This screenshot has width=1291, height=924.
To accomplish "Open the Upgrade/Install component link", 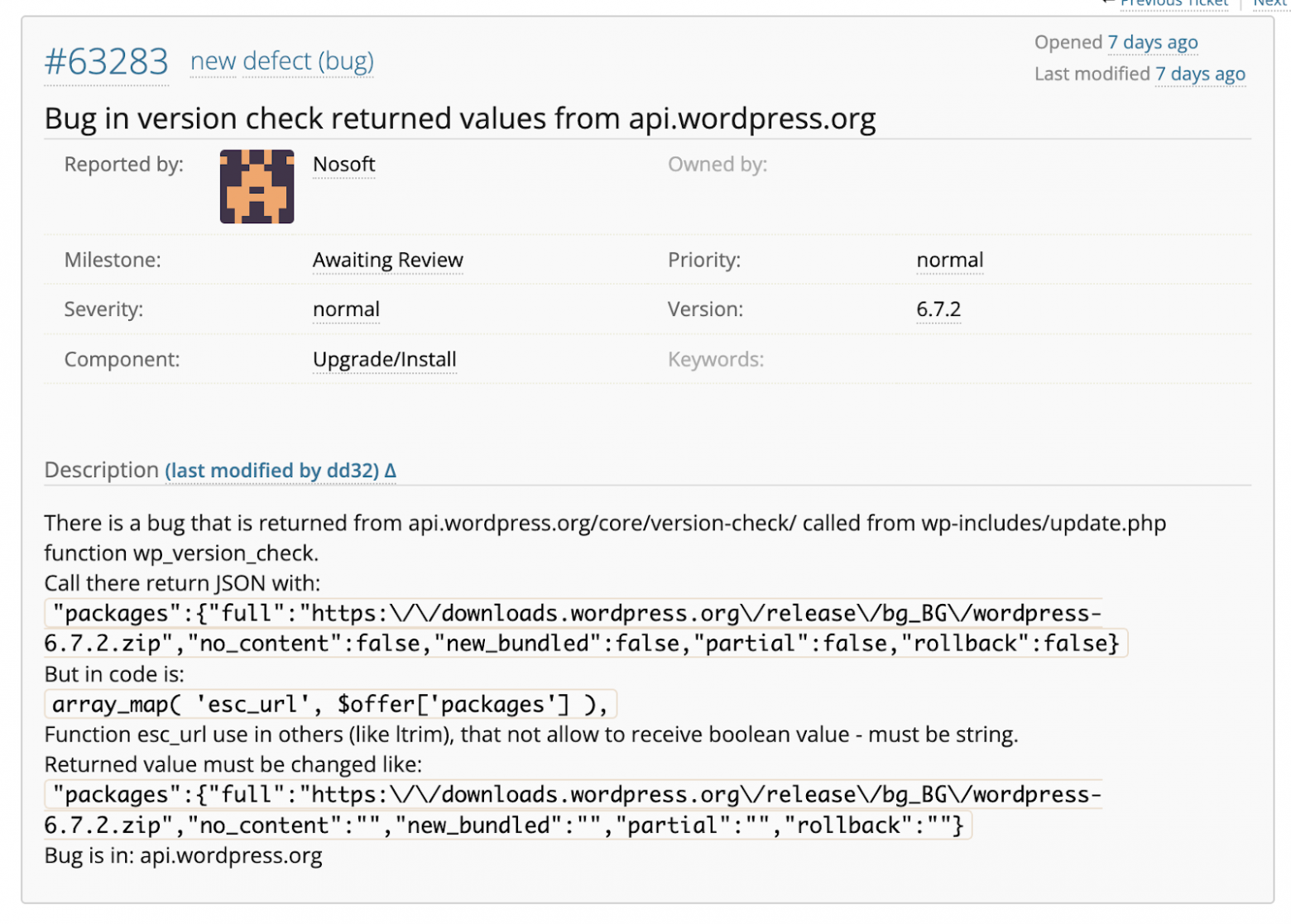I will click(384, 359).
